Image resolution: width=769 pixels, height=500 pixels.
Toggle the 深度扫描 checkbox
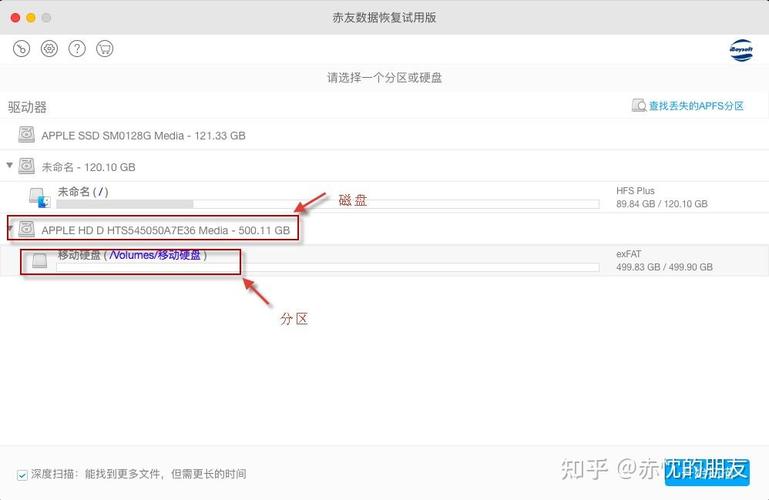pos(22,475)
